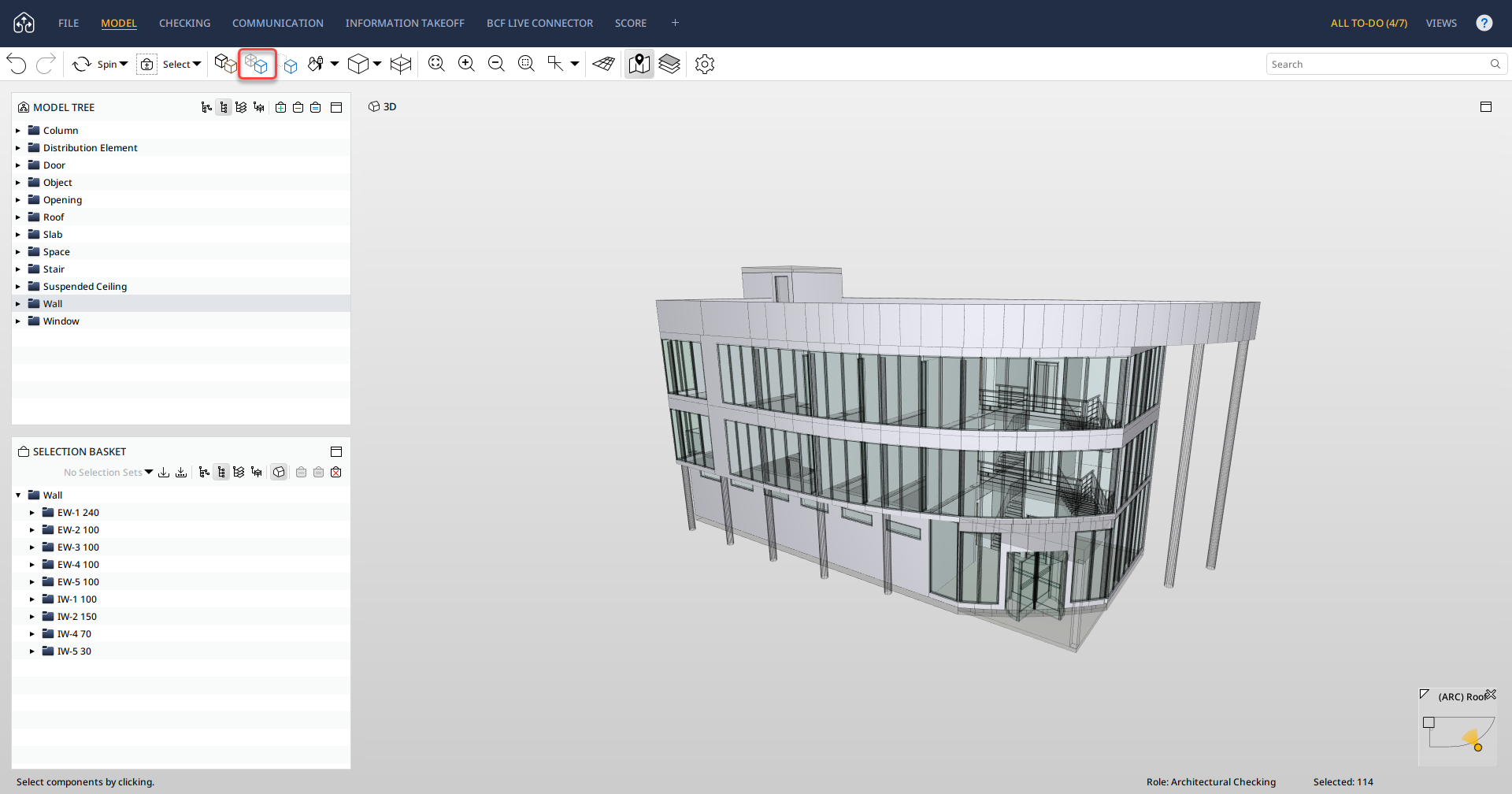Expand the IW-2 150 wall type

pyautogui.click(x=32, y=617)
